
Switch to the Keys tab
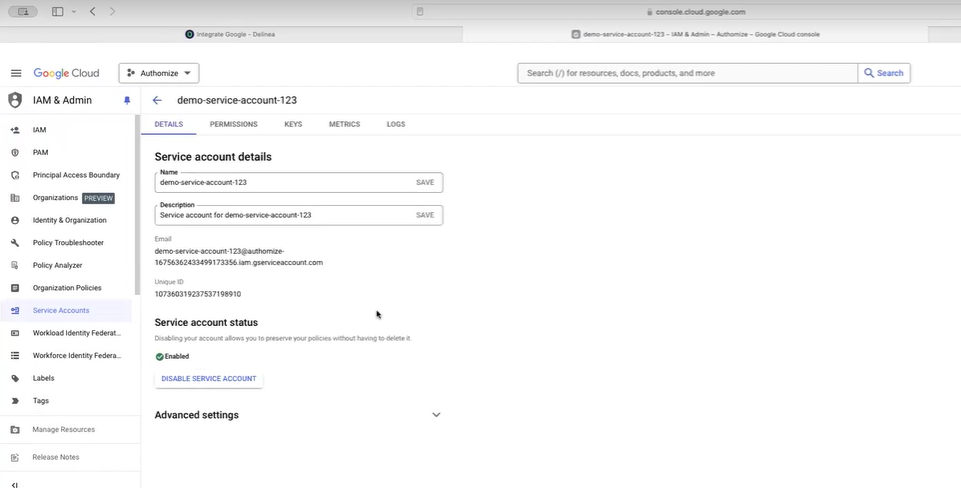tap(293, 124)
